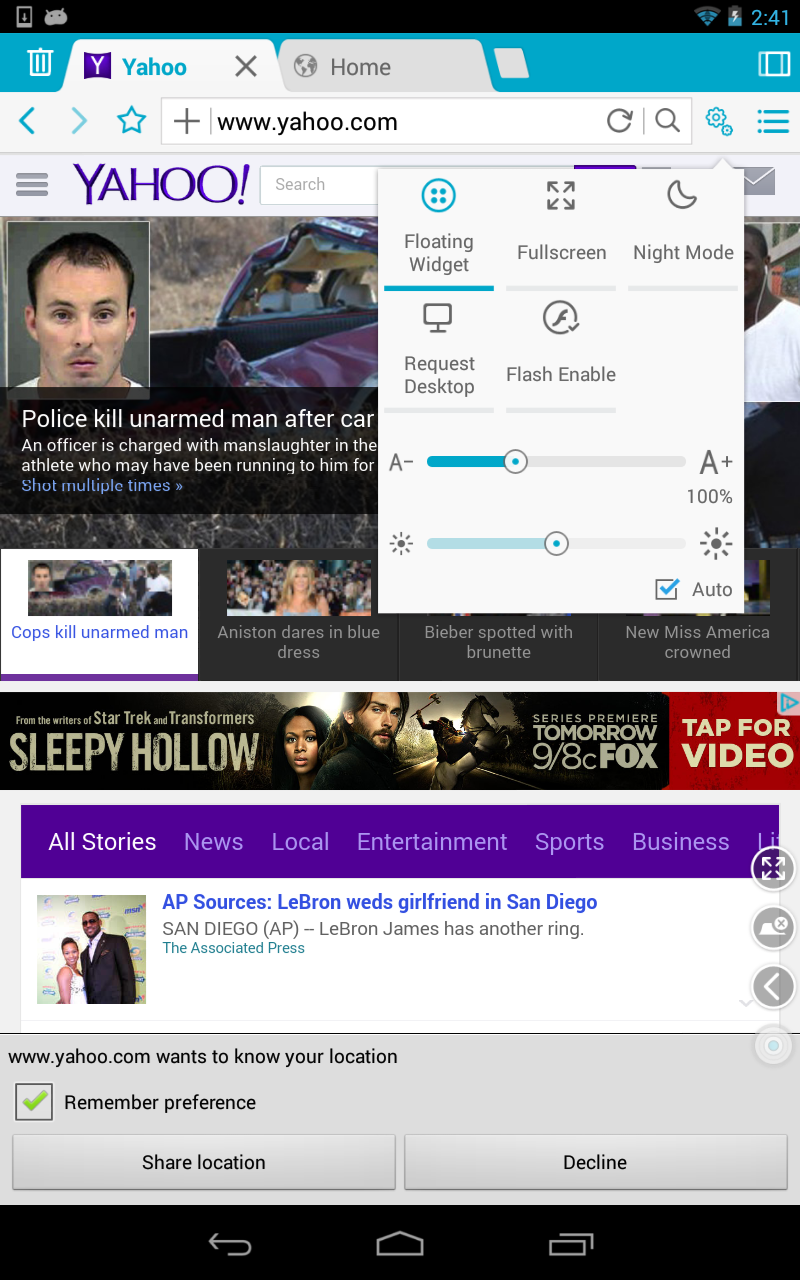This screenshot has width=800, height=1280.
Task: Open the LeBron wedding photo thumbnail
Action: pos(91,949)
